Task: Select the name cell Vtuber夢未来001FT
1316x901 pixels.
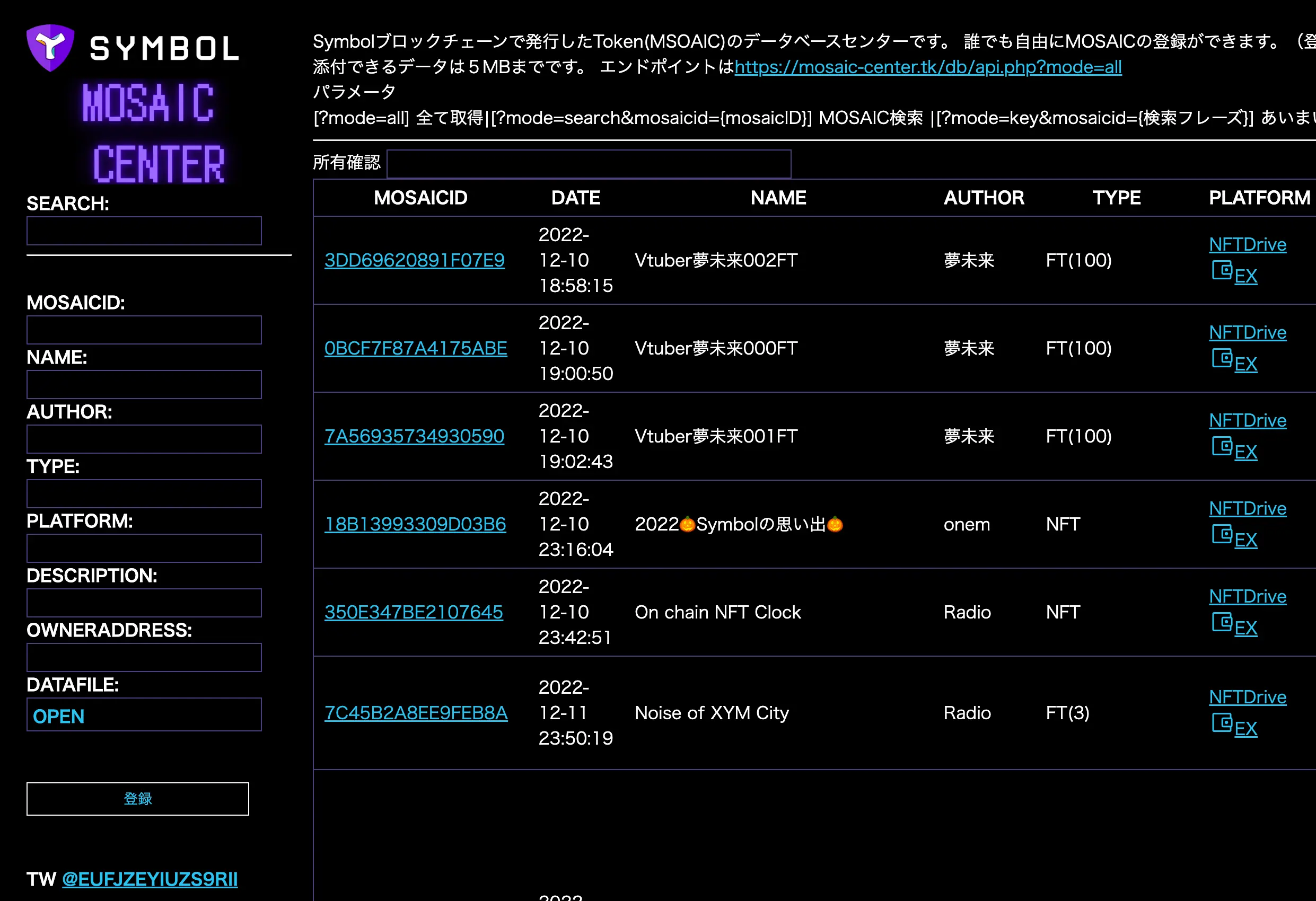Action: pos(716,436)
